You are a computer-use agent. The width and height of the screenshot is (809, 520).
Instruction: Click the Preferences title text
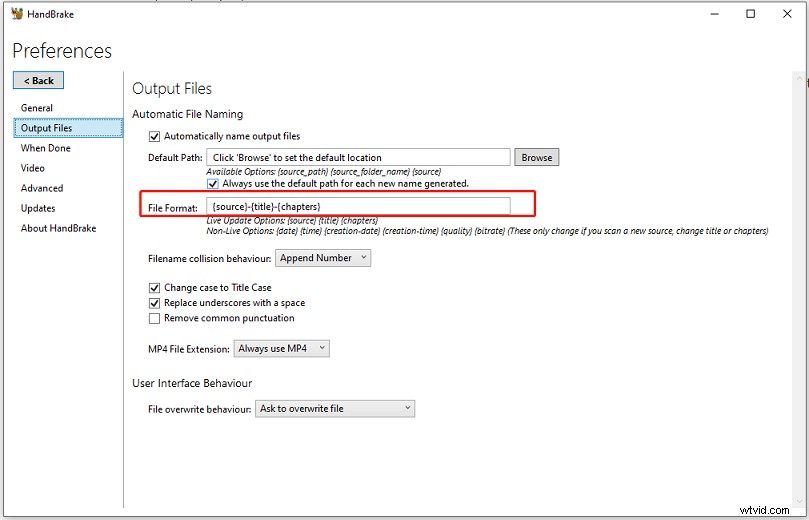coord(62,51)
